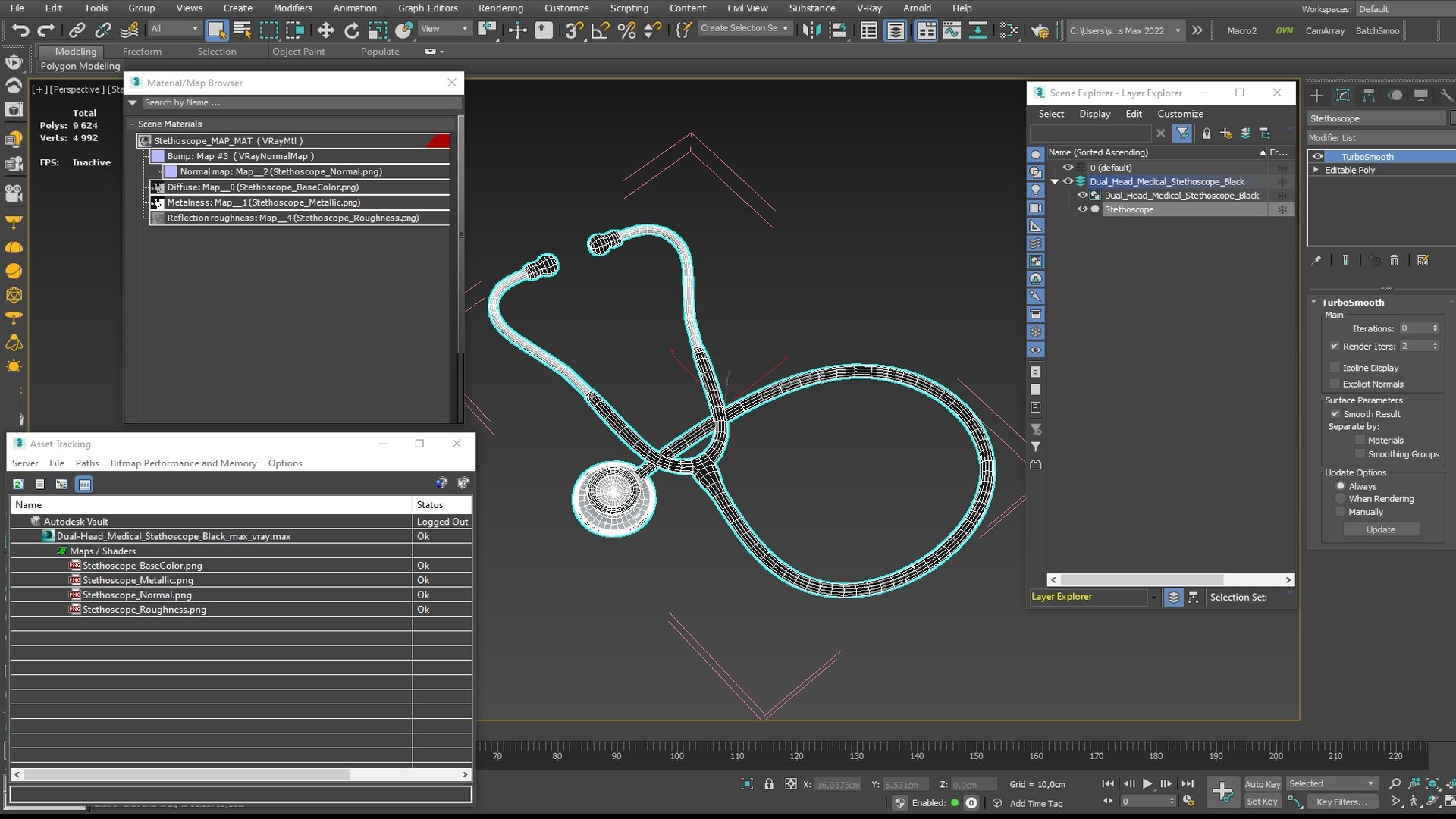Click the Play Animation button
Screen dimensions: 1456x819
click(1147, 783)
